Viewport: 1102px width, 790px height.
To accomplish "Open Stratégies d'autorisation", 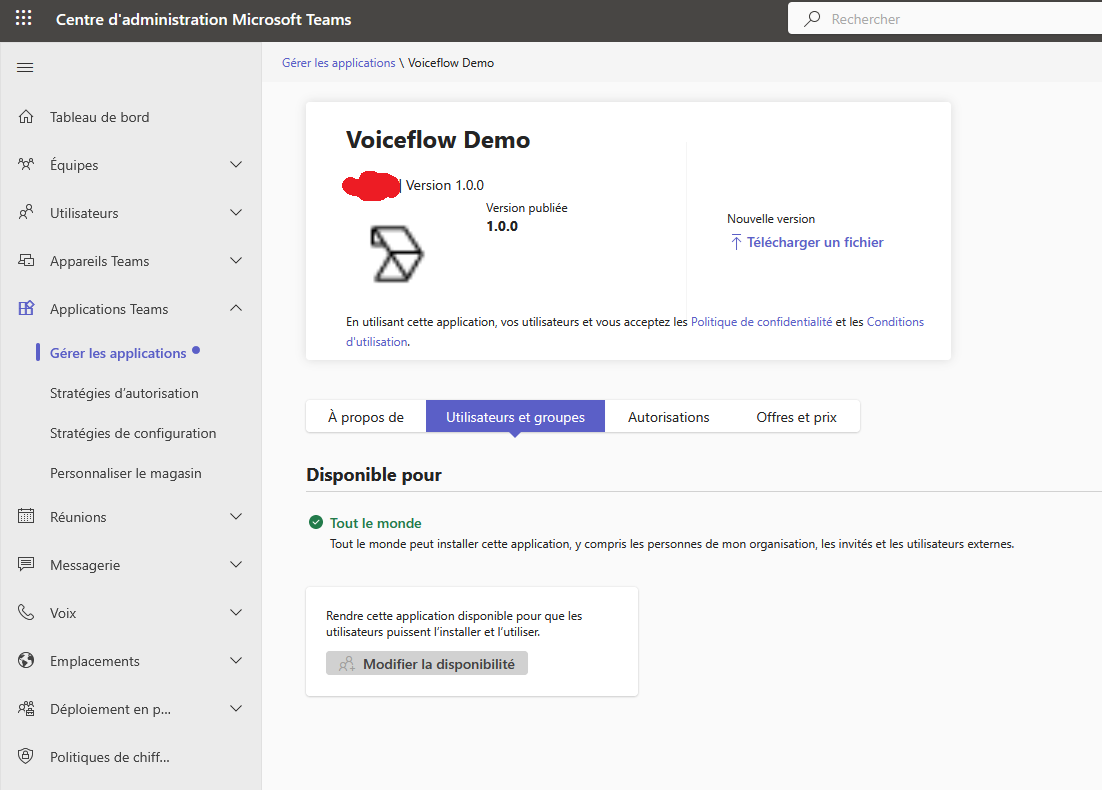I will [124, 393].
